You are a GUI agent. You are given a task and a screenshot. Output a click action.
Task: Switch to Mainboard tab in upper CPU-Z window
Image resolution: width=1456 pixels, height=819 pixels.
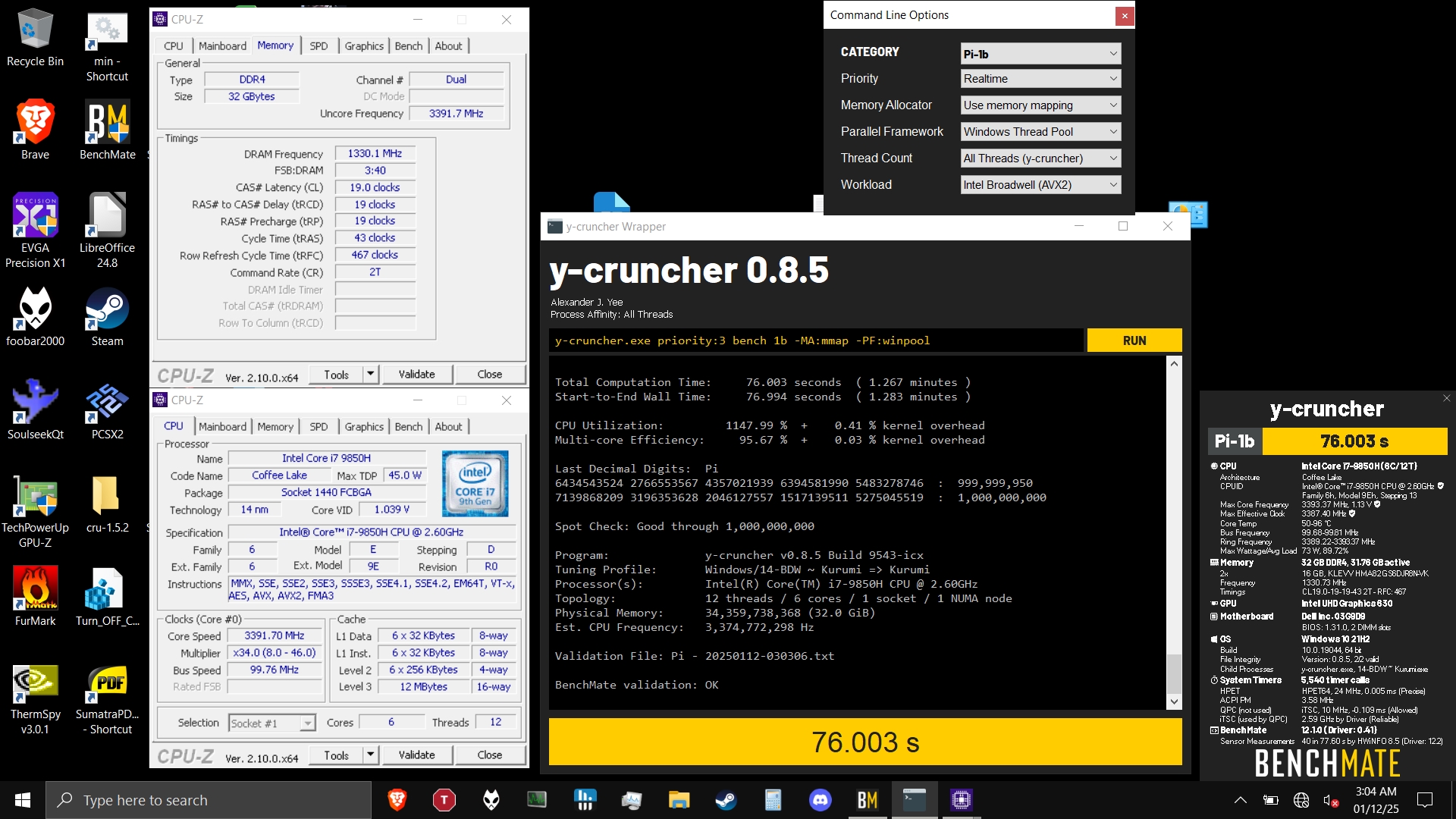pyautogui.click(x=222, y=45)
